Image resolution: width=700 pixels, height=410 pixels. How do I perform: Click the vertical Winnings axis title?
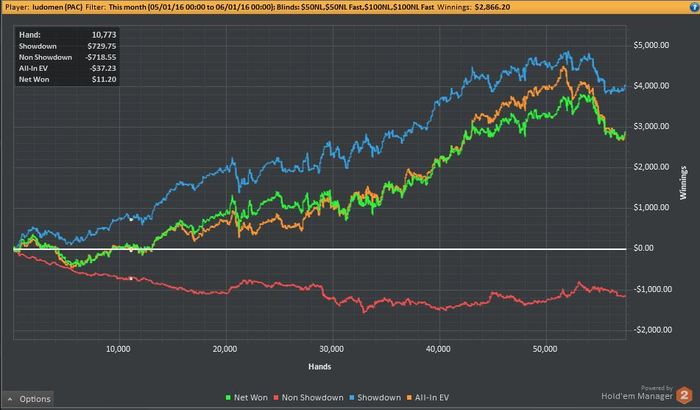tap(683, 183)
